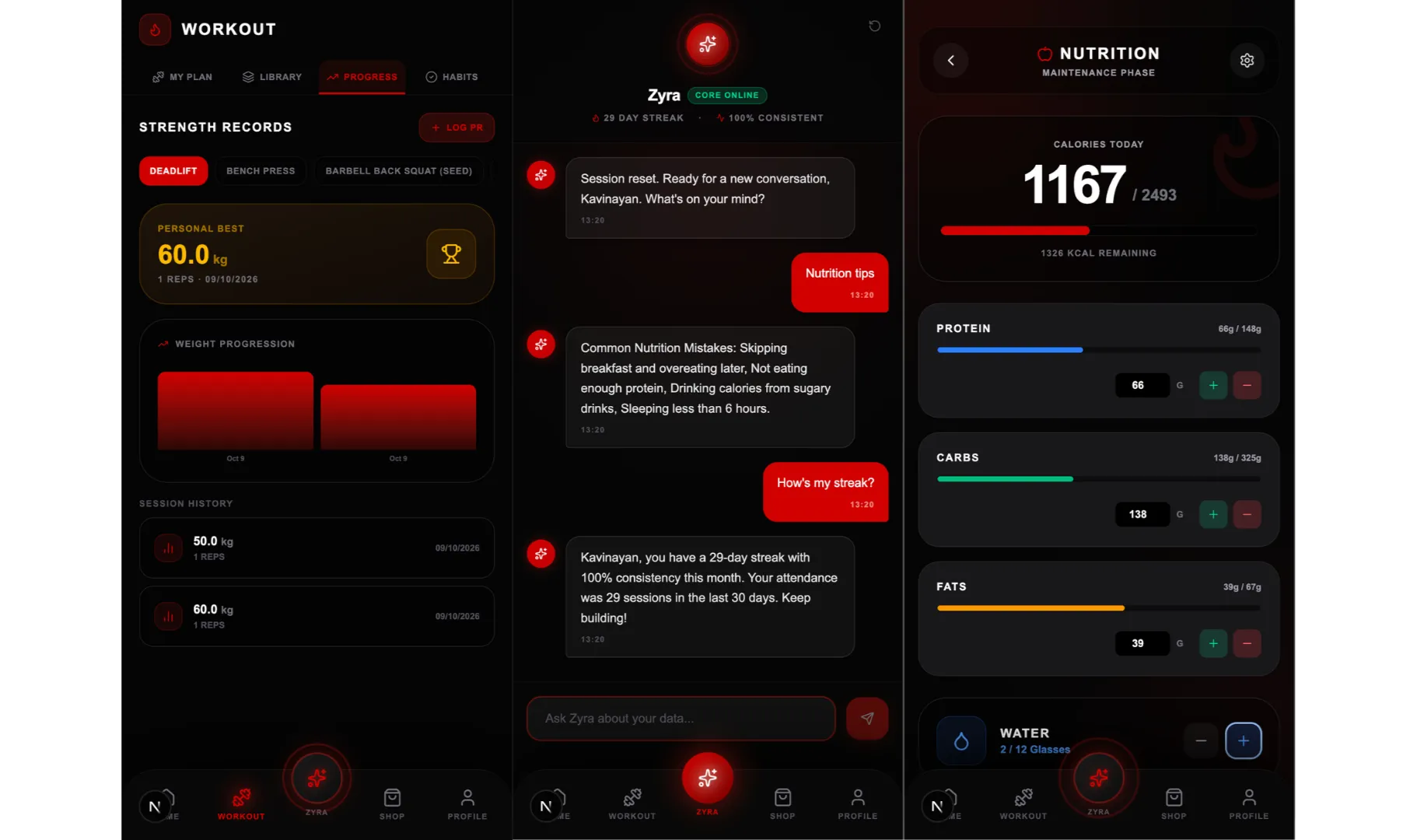Decrease protein with the minus button

click(x=1247, y=385)
